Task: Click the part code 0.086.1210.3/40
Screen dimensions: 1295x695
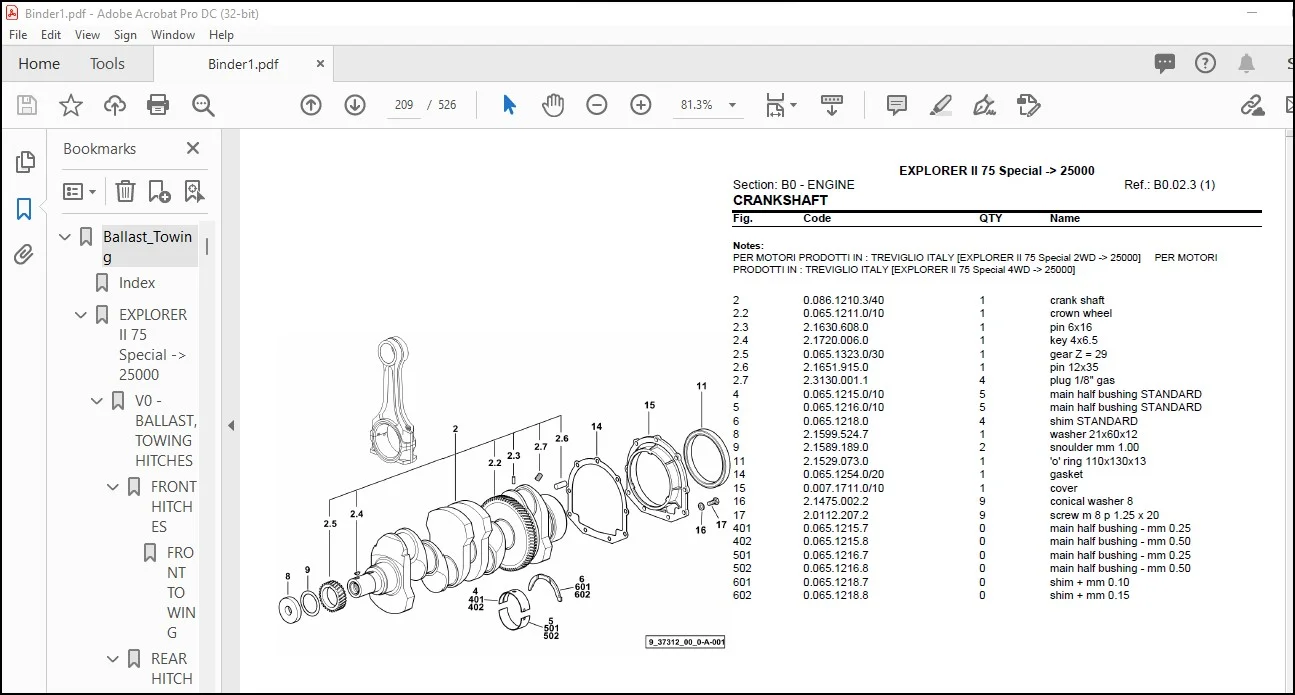Action: pyautogui.click(x=843, y=300)
